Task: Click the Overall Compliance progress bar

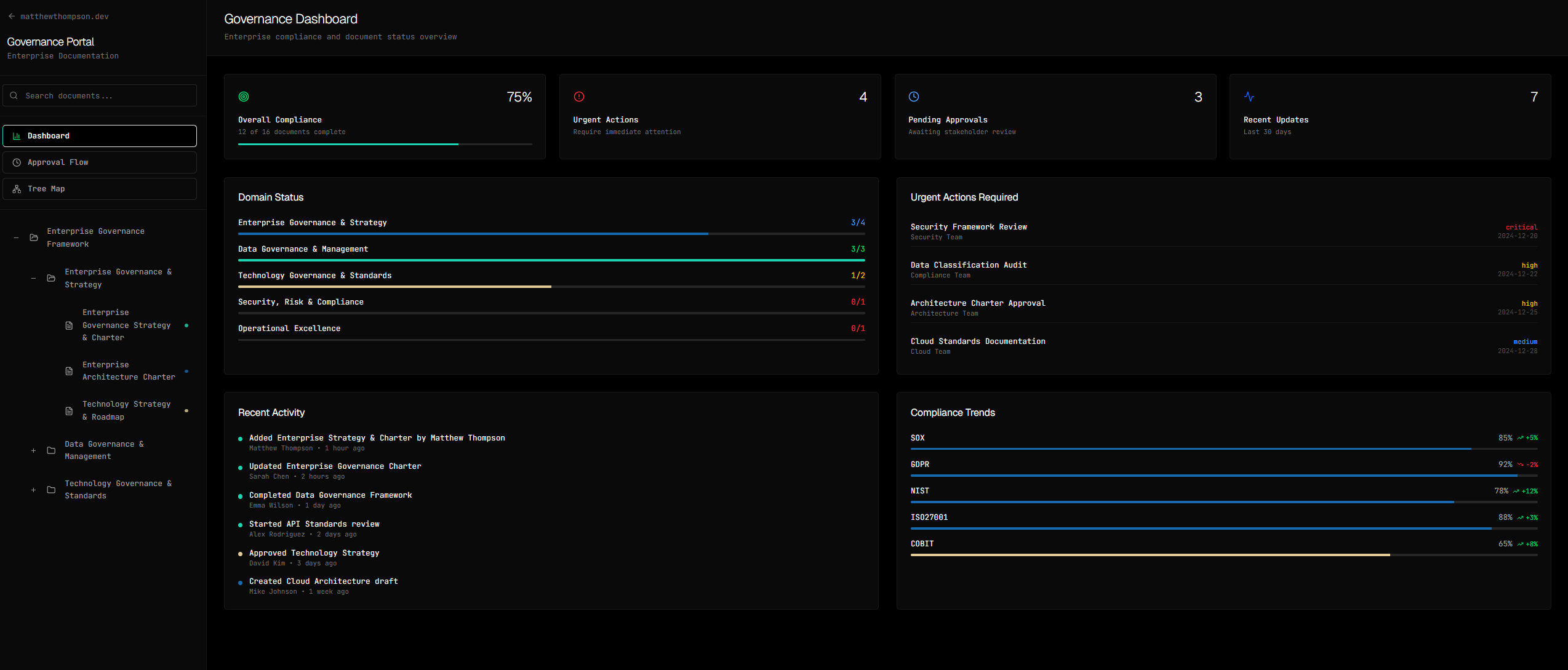Action: [x=385, y=144]
